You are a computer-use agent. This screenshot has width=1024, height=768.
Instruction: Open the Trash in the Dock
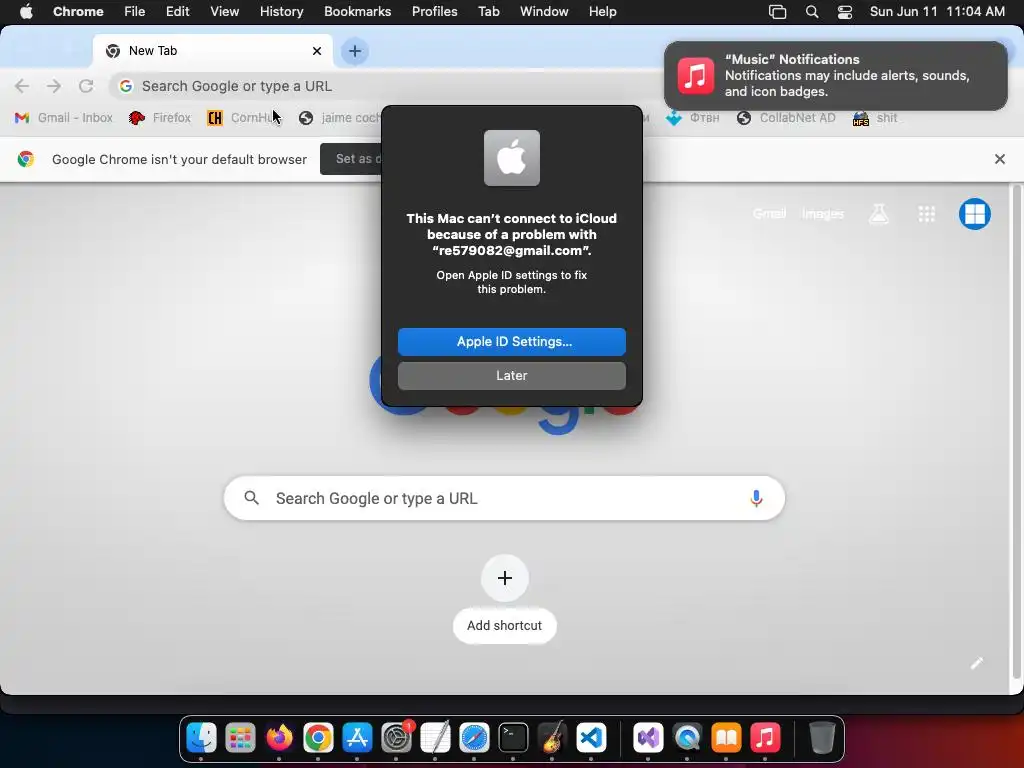(822, 738)
